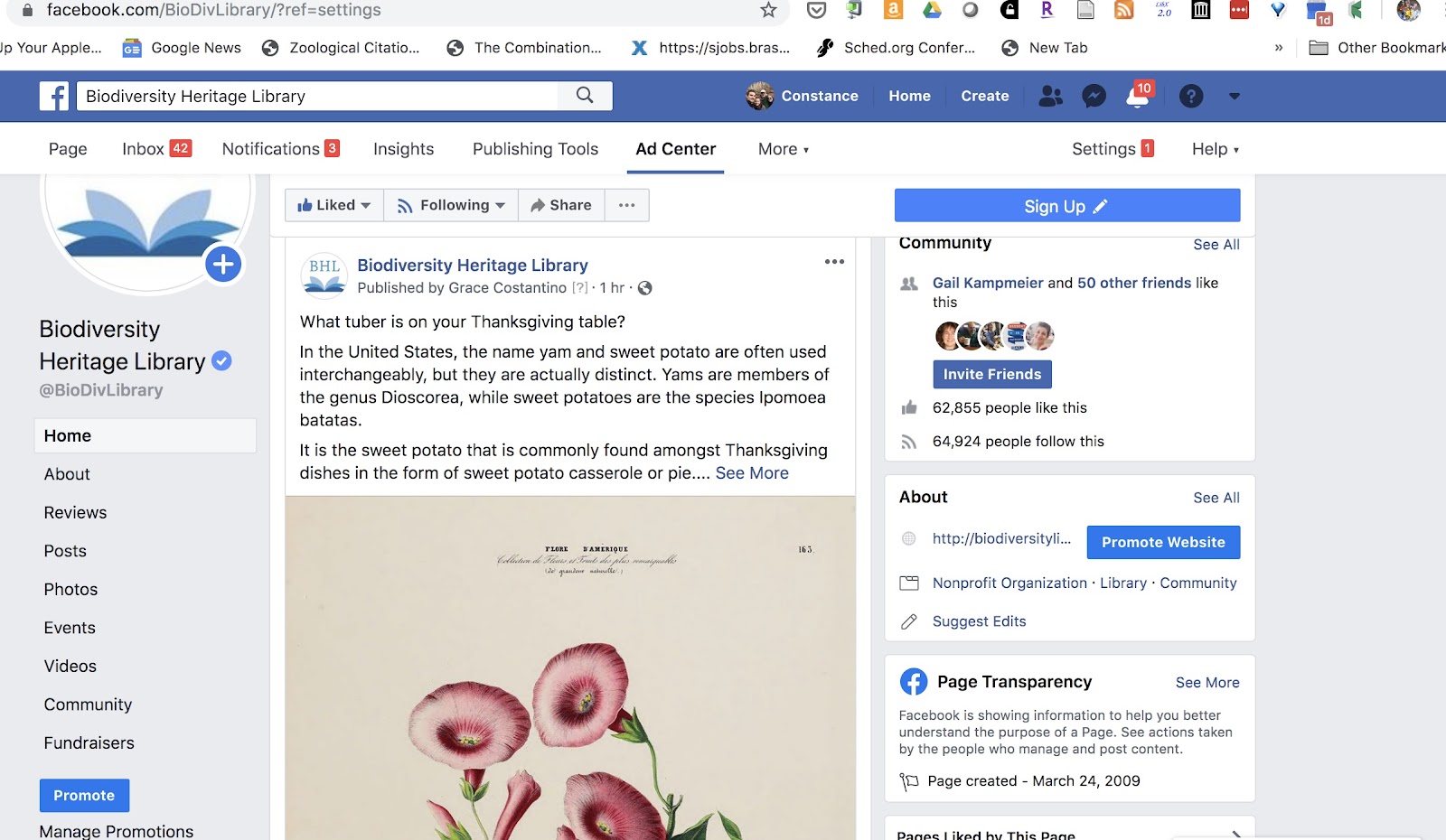Viewport: 1446px width, 840px height.
Task: Select About in the left sidebar
Action: click(67, 474)
